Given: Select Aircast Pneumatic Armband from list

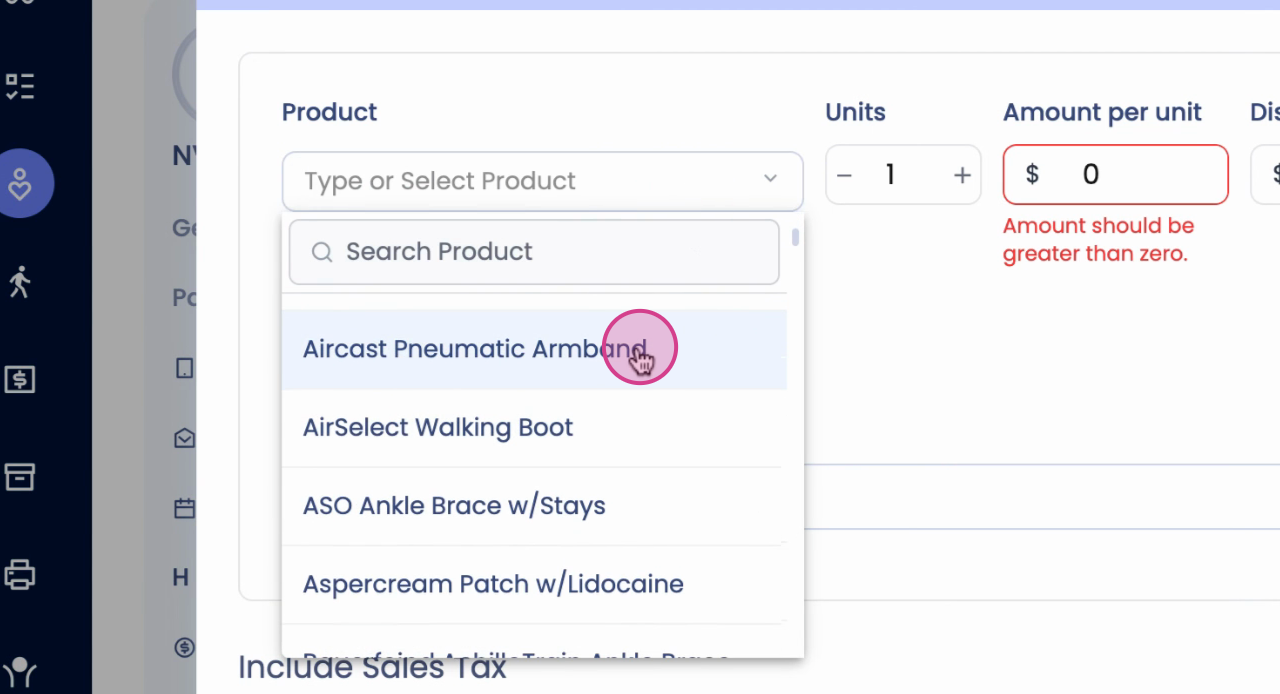Looking at the screenshot, I should 475,349.
